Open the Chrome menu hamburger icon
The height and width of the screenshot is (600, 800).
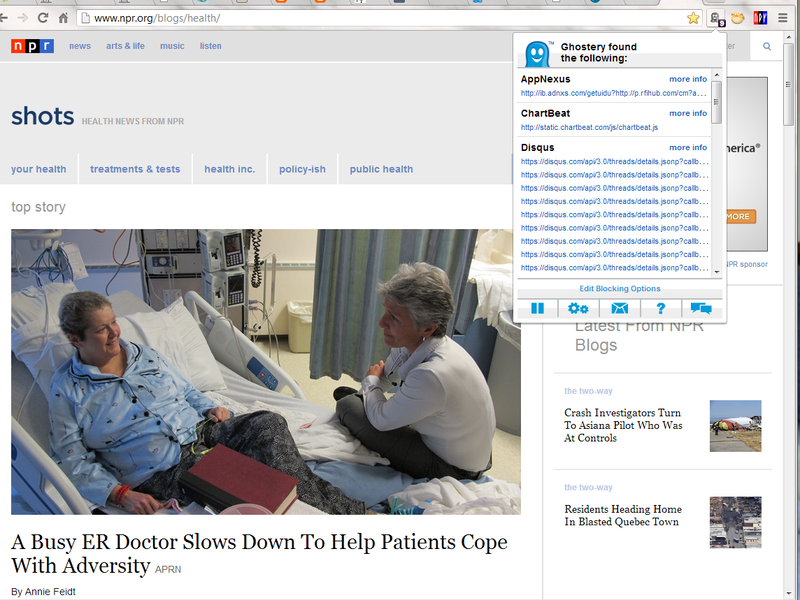click(783, 18)
